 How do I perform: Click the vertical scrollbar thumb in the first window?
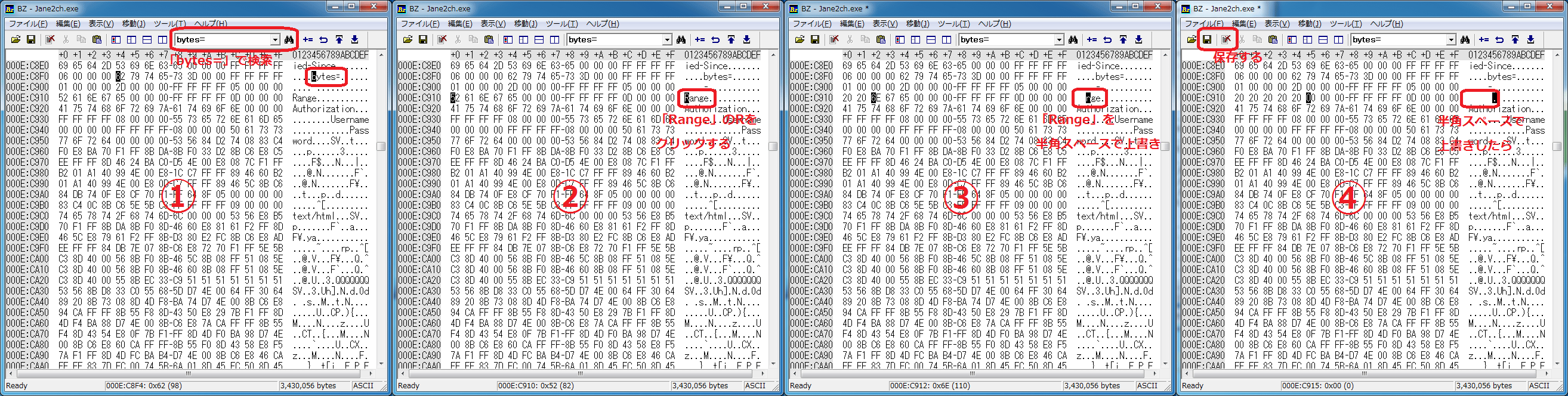tap(381, 146)
